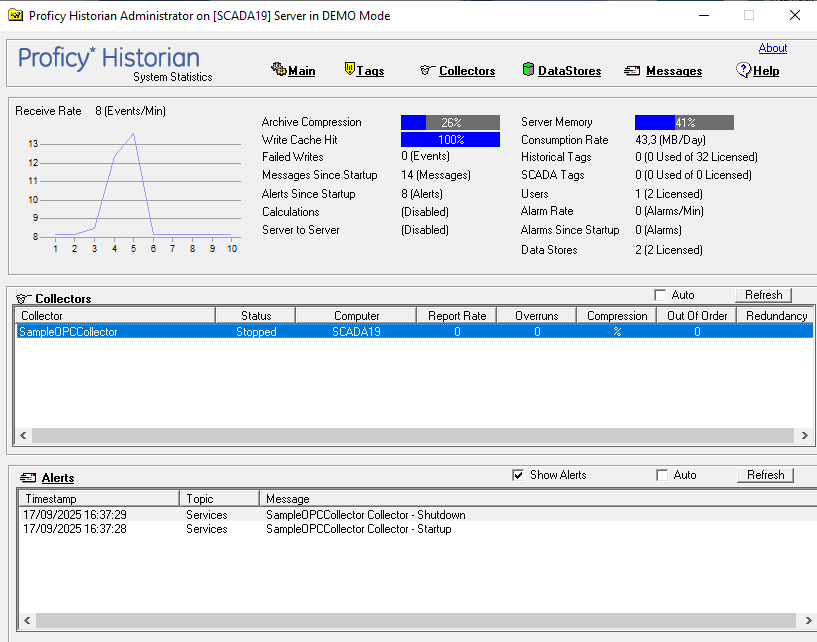Open the About link
The image size is (817, 642).
pyautogui.click(x=773, y=48)
